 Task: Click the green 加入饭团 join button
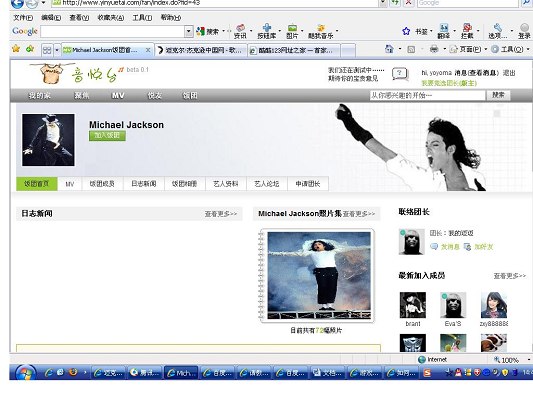[107, 136]
